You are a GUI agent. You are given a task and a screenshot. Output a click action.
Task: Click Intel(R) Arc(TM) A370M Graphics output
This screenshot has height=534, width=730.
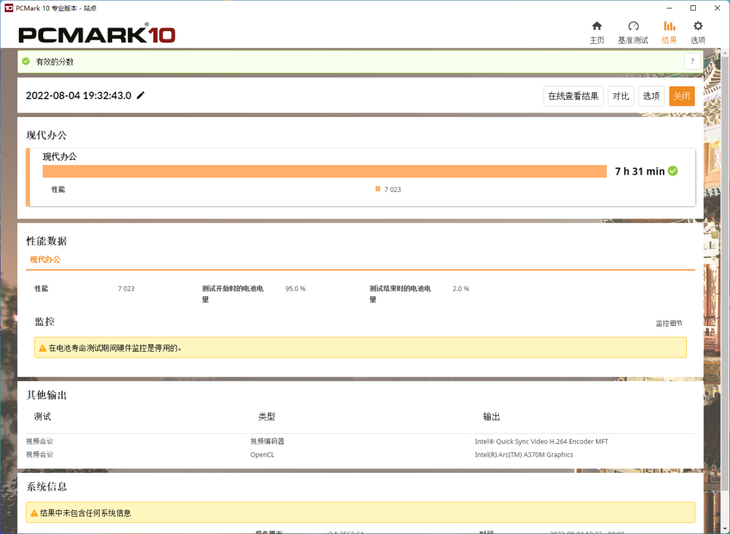tap(524, 454)
